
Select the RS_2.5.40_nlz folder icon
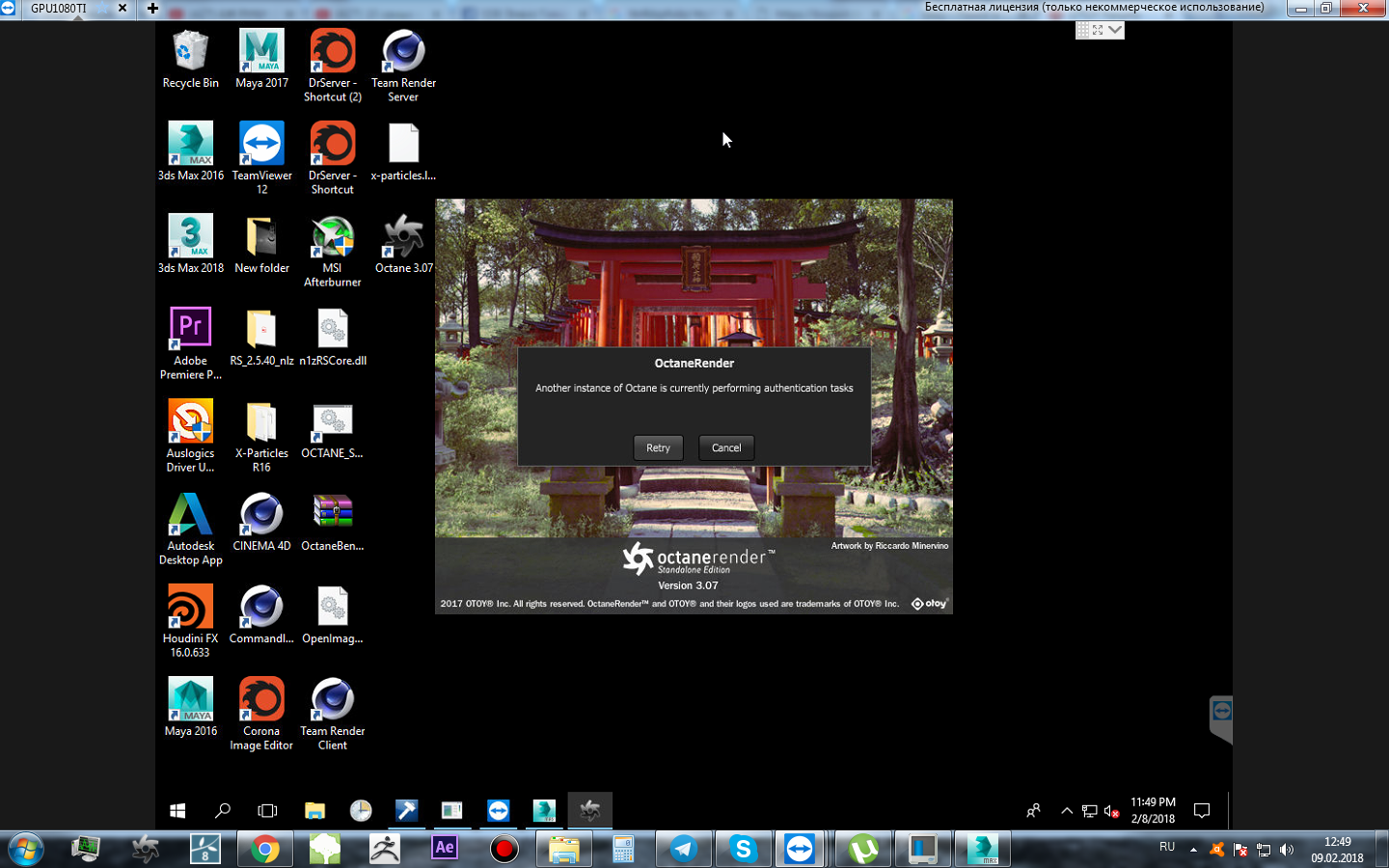(x=261, y=337)
